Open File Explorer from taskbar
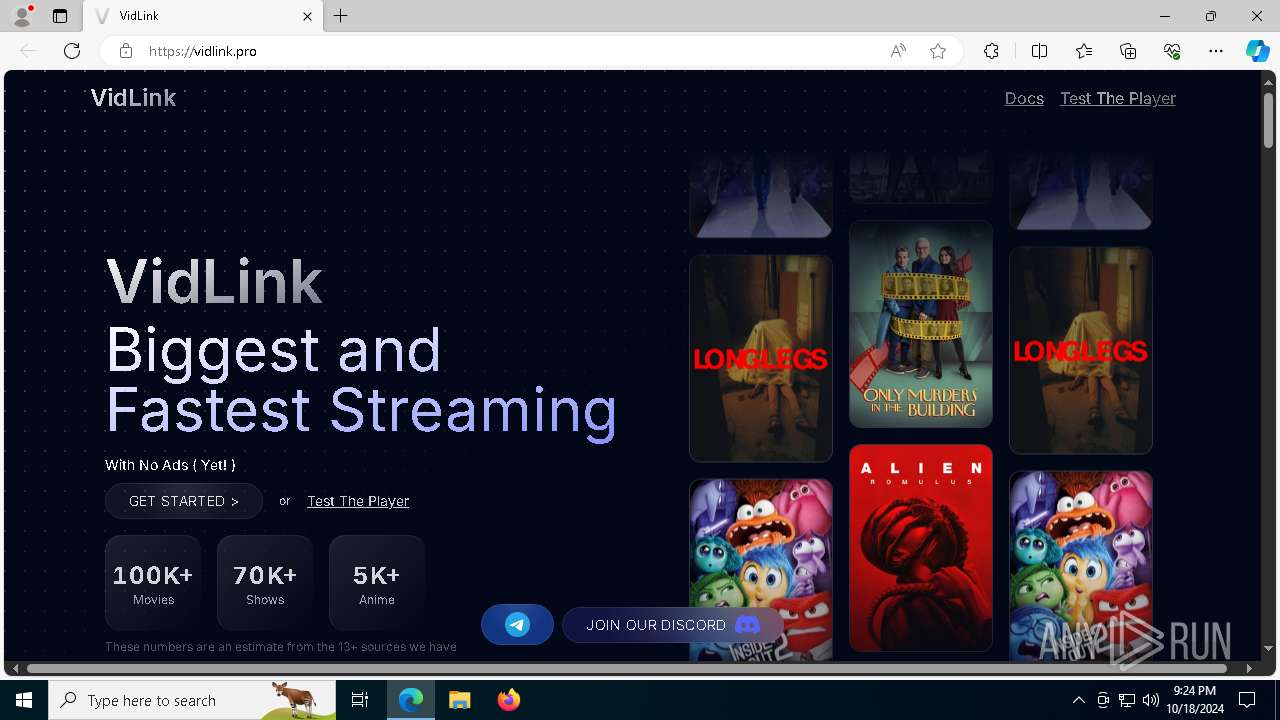1280x720 pixels. click(459, 700)
